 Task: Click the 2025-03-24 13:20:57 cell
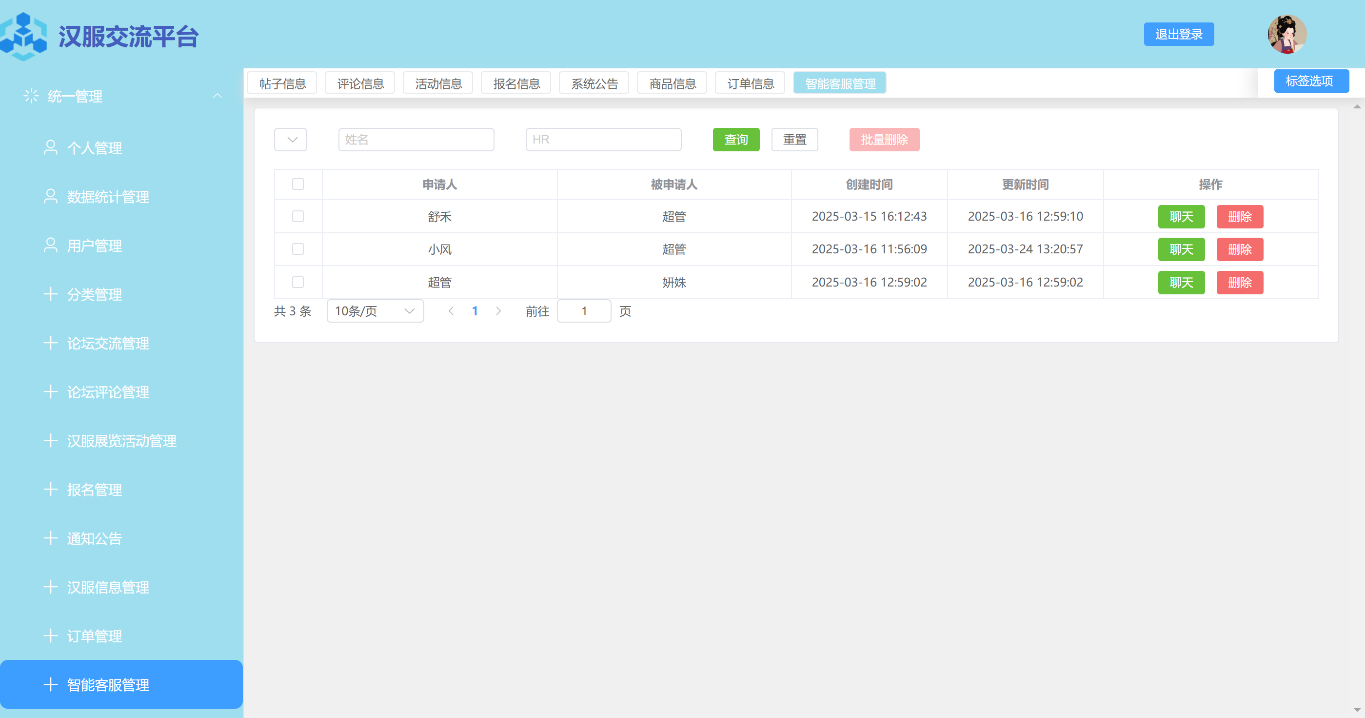pos(1025,249)
